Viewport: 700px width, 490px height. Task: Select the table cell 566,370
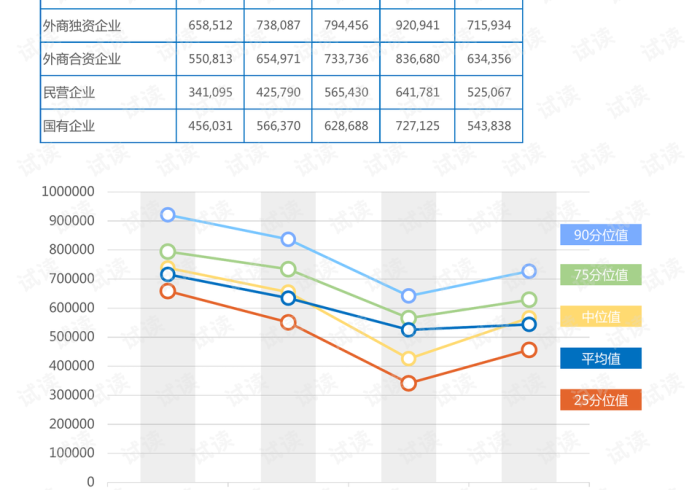[x=278, y=126]
